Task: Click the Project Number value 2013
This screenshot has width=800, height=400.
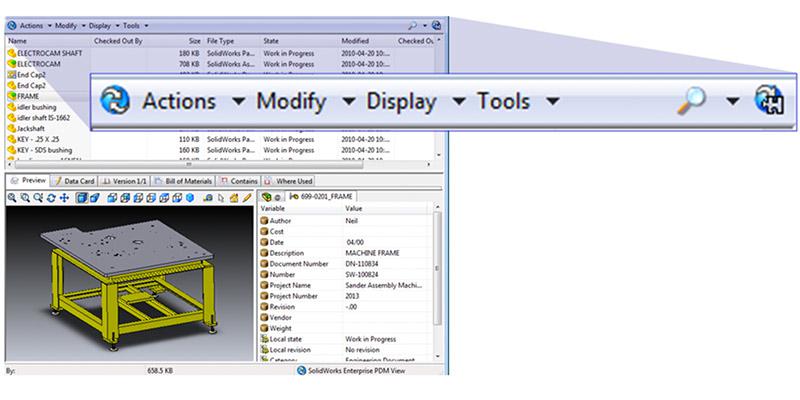Action: (352, 296)
